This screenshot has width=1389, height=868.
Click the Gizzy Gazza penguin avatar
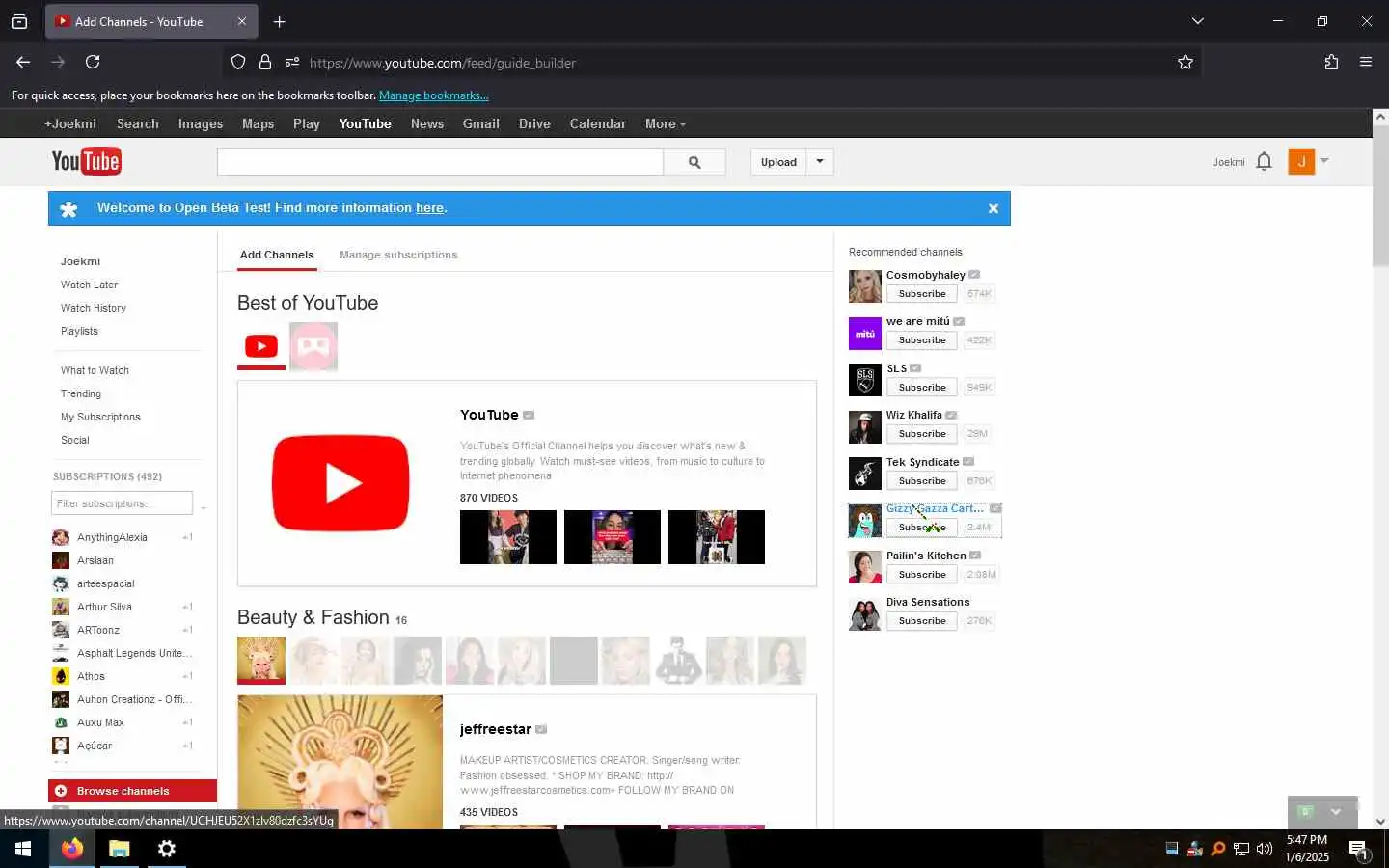(x=864, y=521)
